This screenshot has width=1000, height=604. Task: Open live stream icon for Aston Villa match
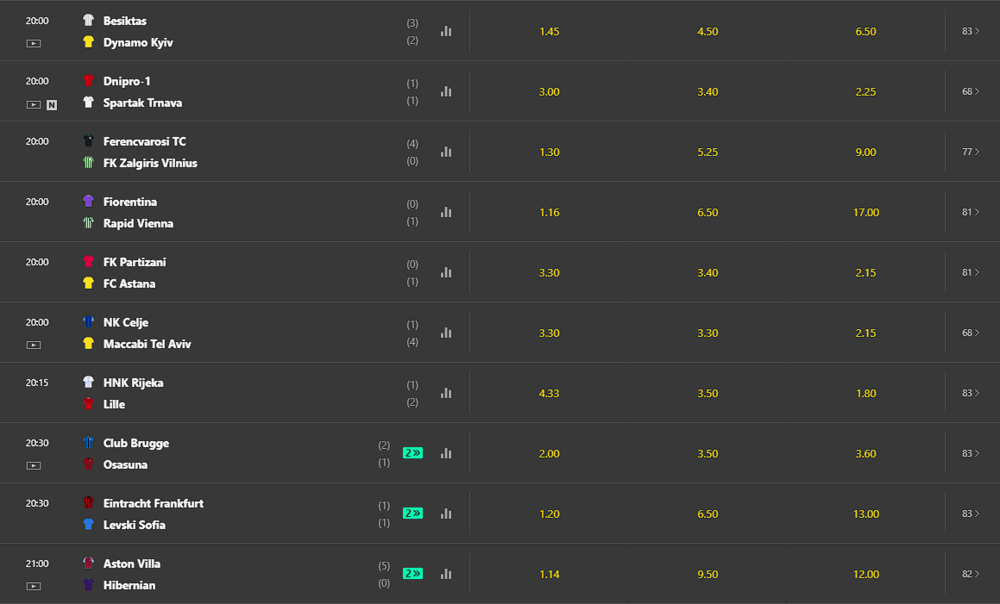(34, 586)
